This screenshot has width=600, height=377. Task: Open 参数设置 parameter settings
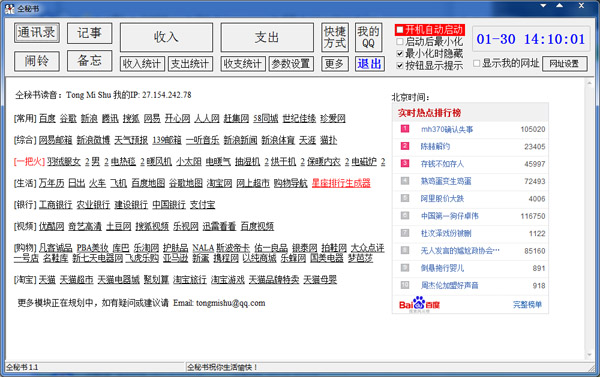pyautogui.click(x=291, y=64)
